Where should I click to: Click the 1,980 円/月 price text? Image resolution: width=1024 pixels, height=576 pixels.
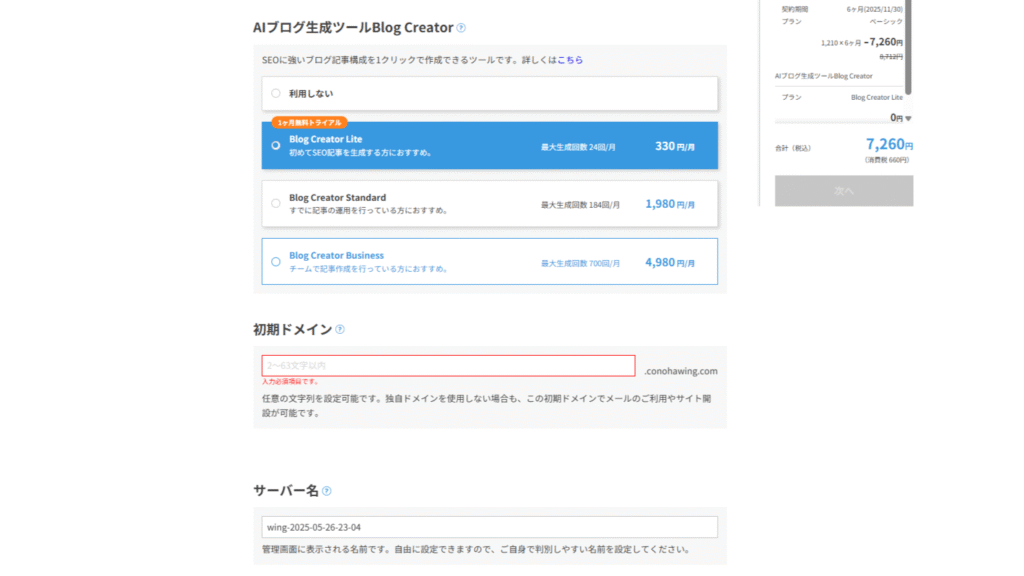pyautogui.click(x=670, y=204)
